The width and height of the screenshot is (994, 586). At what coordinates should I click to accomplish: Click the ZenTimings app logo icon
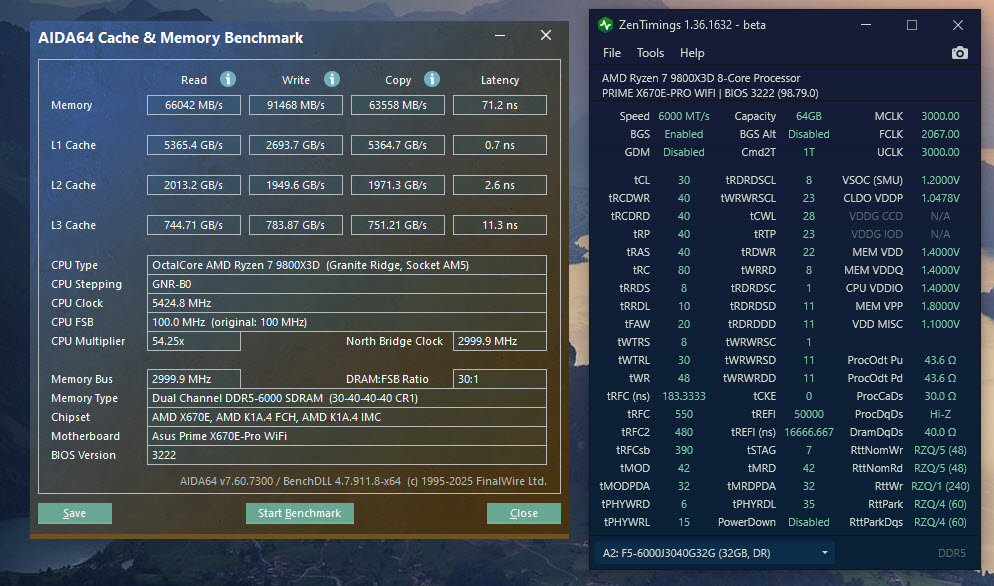pos(605,25)
